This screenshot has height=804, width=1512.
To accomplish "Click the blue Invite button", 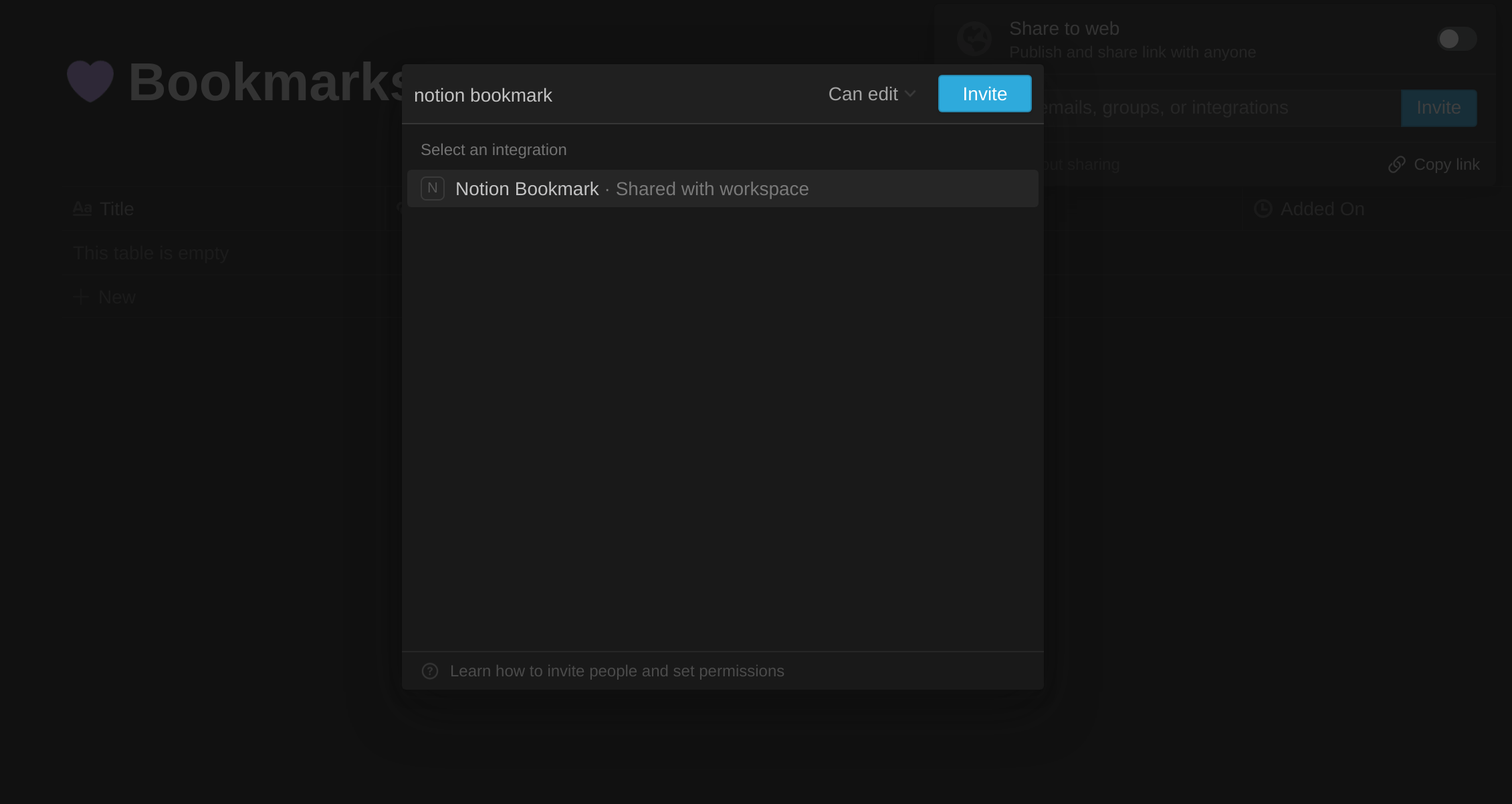I will [x=984, y=94].
